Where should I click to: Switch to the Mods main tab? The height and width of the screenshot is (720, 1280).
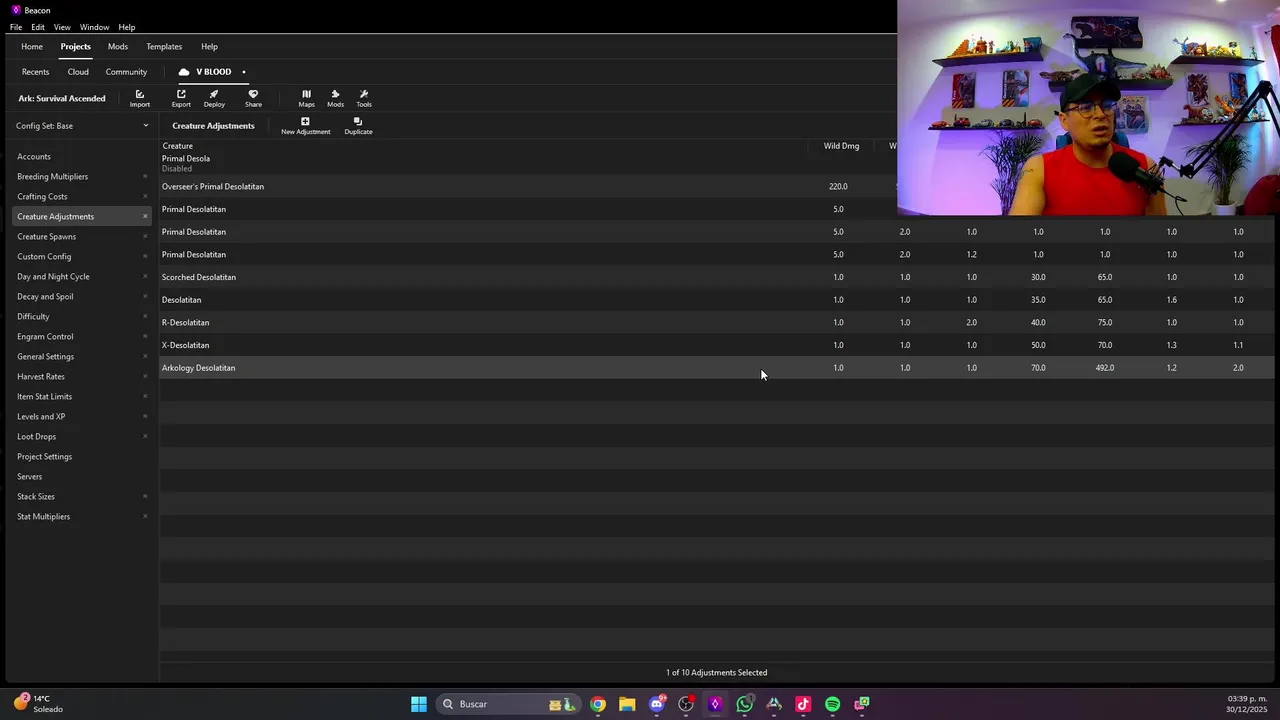click(x=118, y=47)
